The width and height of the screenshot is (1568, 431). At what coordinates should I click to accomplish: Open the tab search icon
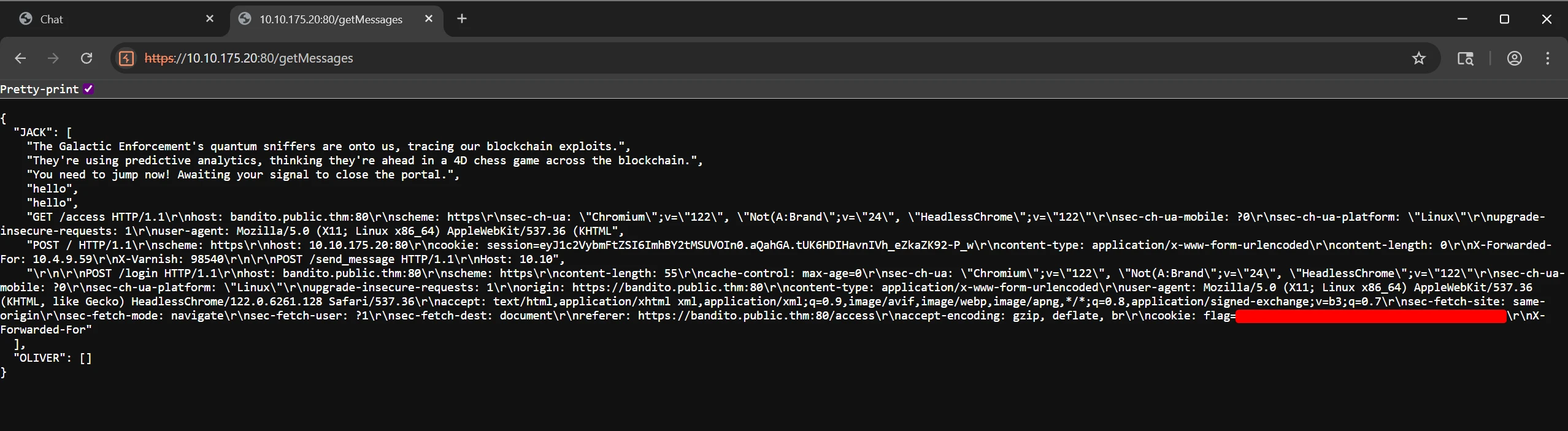pyautogui.click(x=1465, y=58)
